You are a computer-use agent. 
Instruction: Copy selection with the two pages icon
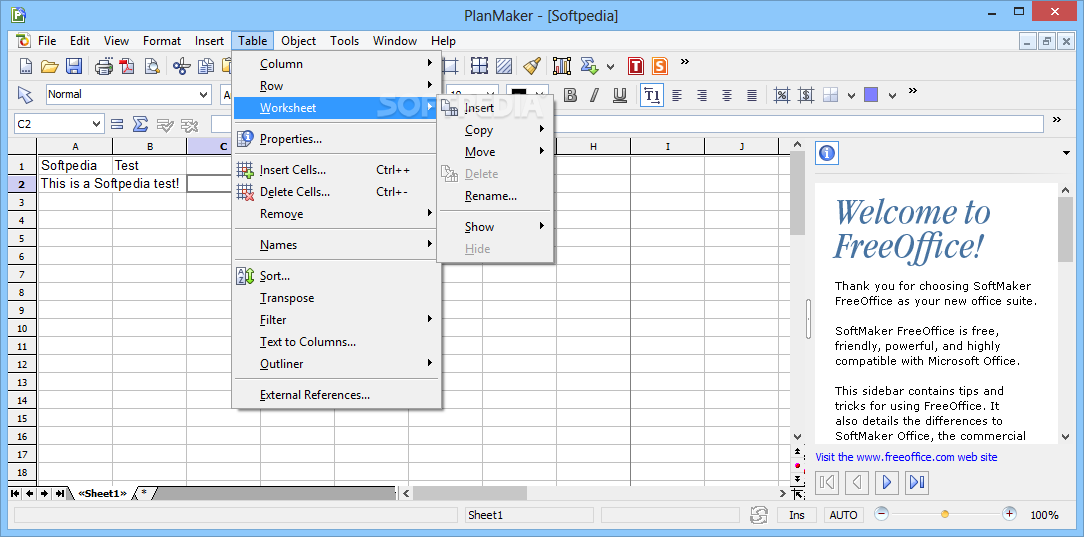(205, 66)
